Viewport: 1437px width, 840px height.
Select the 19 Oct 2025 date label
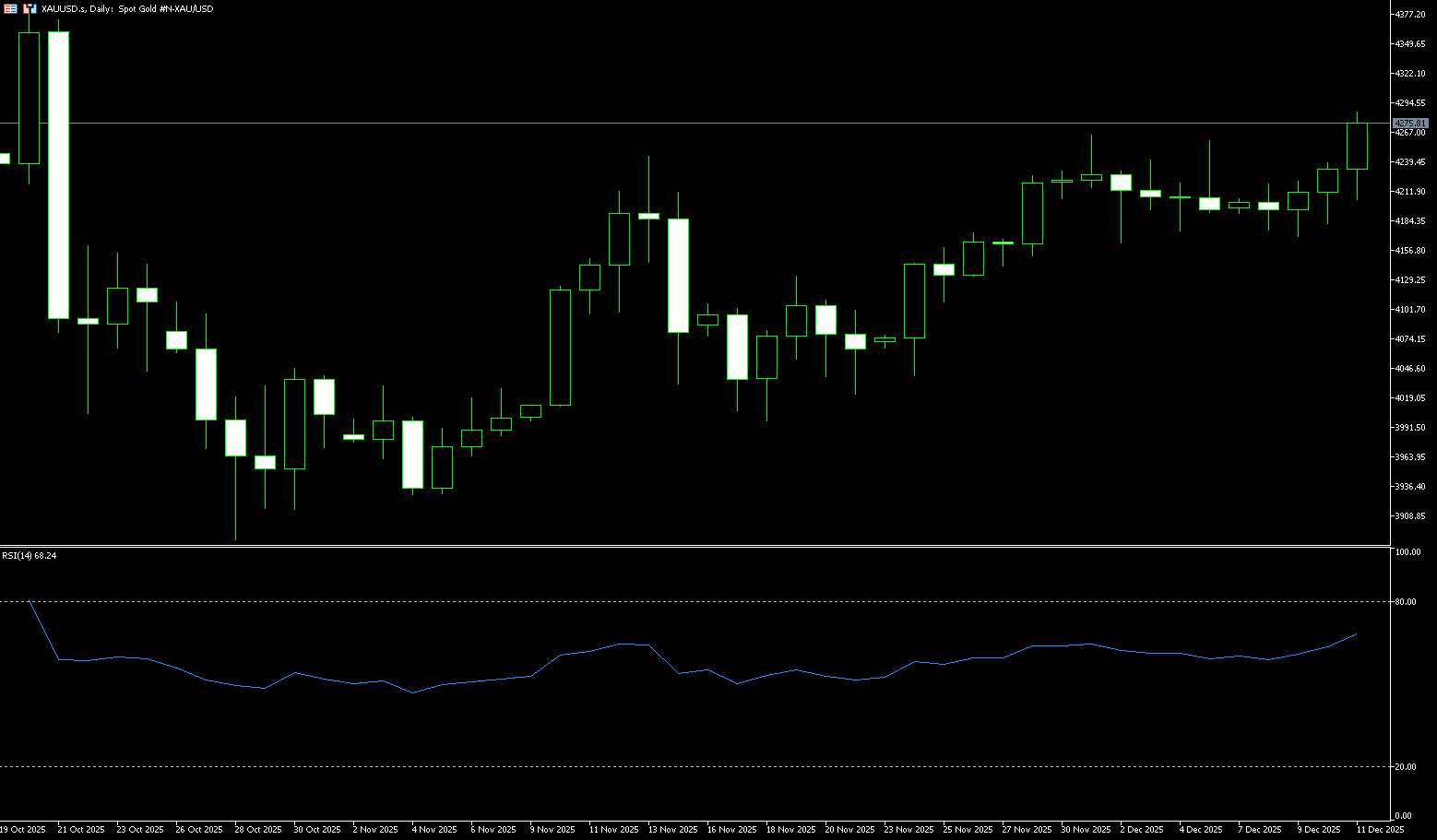point(23,830)
